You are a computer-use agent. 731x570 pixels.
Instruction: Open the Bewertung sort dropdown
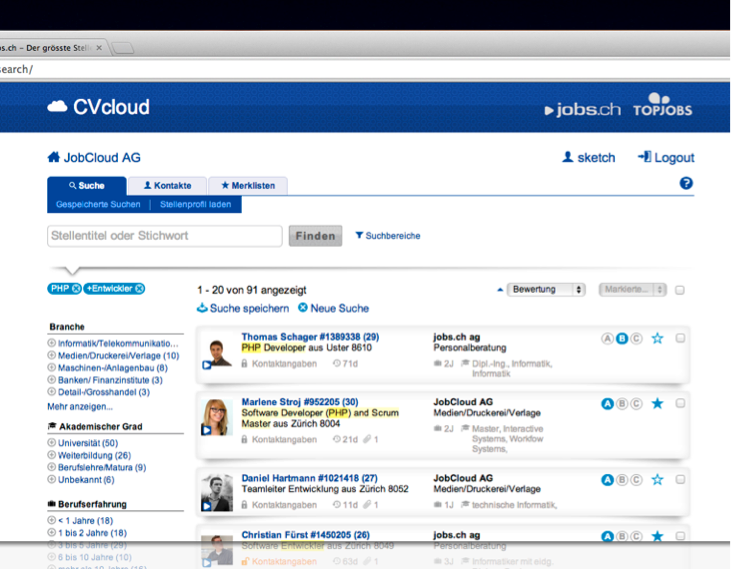(546, 289)
